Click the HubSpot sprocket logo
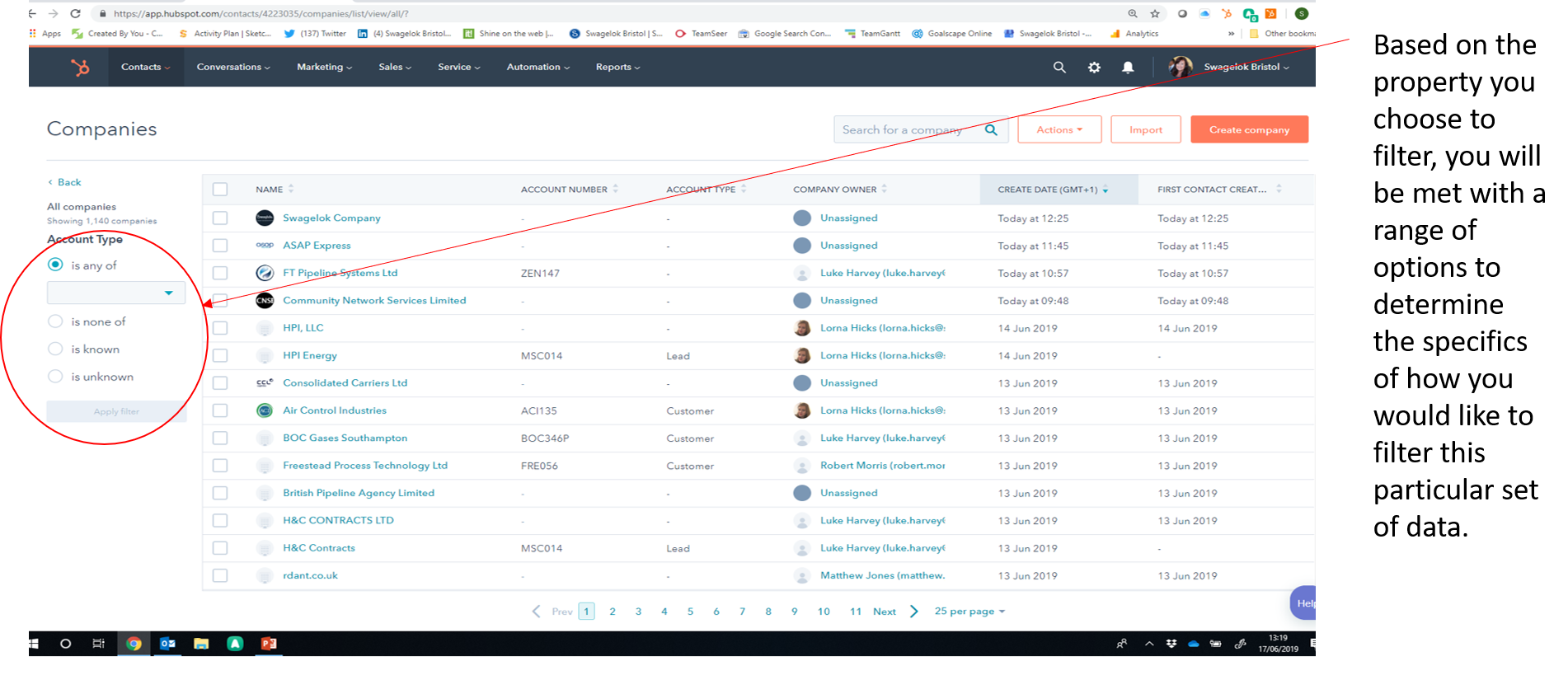 [x=80, y=68]
